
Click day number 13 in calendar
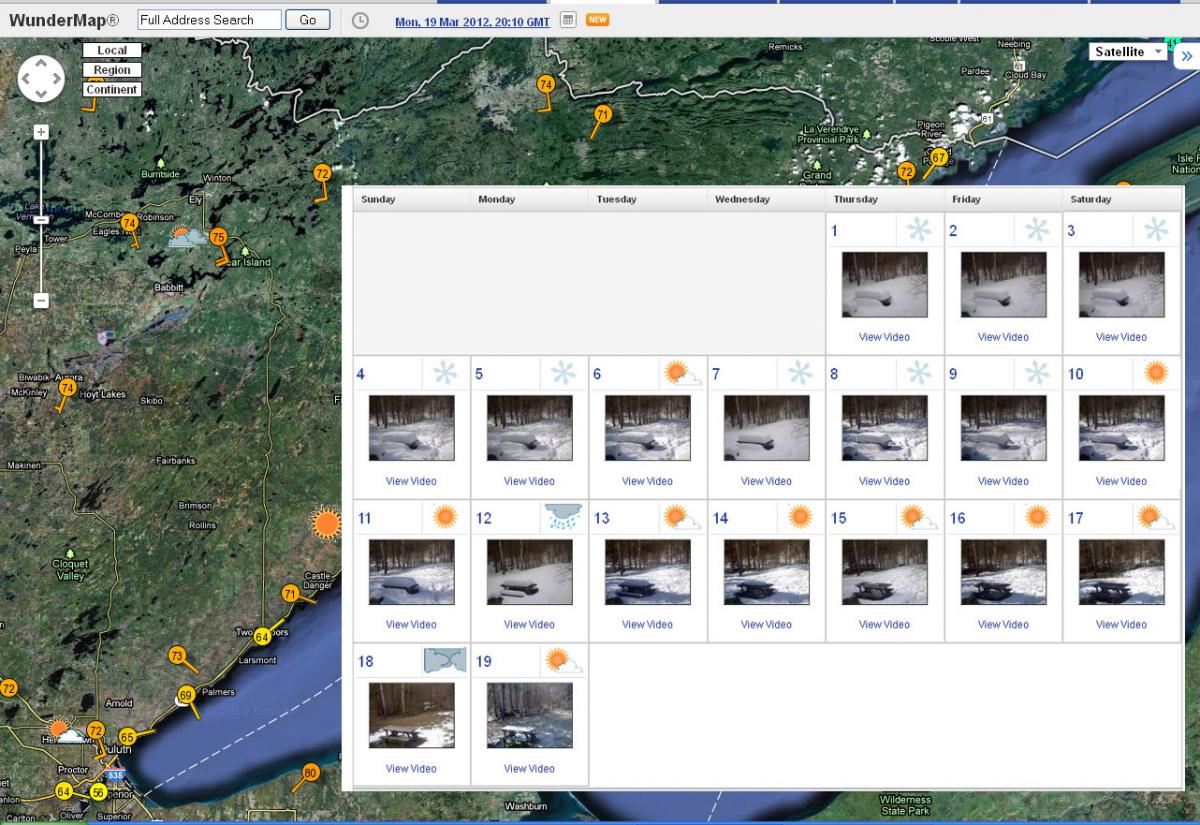(602, 518)
